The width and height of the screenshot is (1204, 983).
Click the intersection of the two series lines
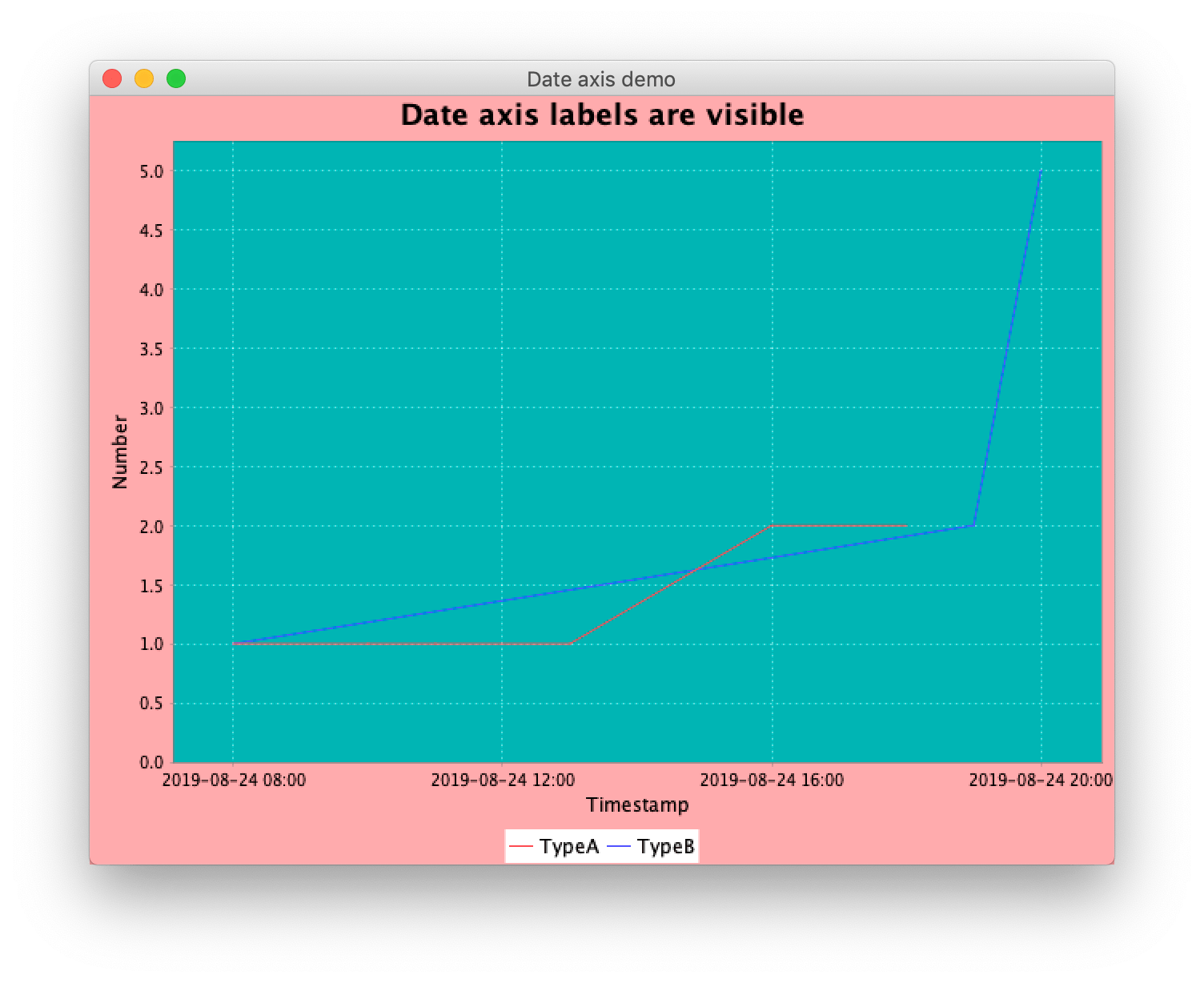click(698, 570)
